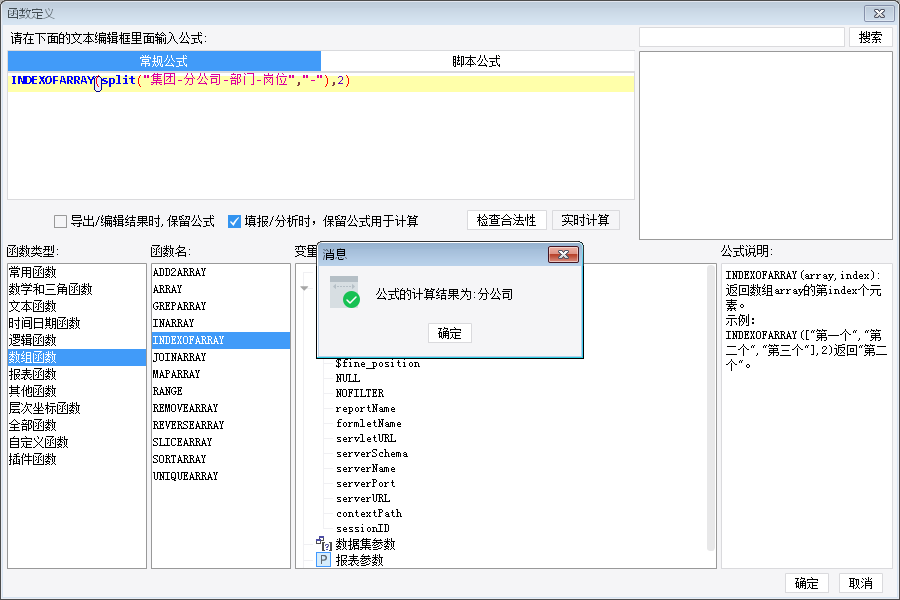This screenshot has height=600, width=900.
Task: Select 数据集参数 tree node label
Action: [x=365, y=544]
